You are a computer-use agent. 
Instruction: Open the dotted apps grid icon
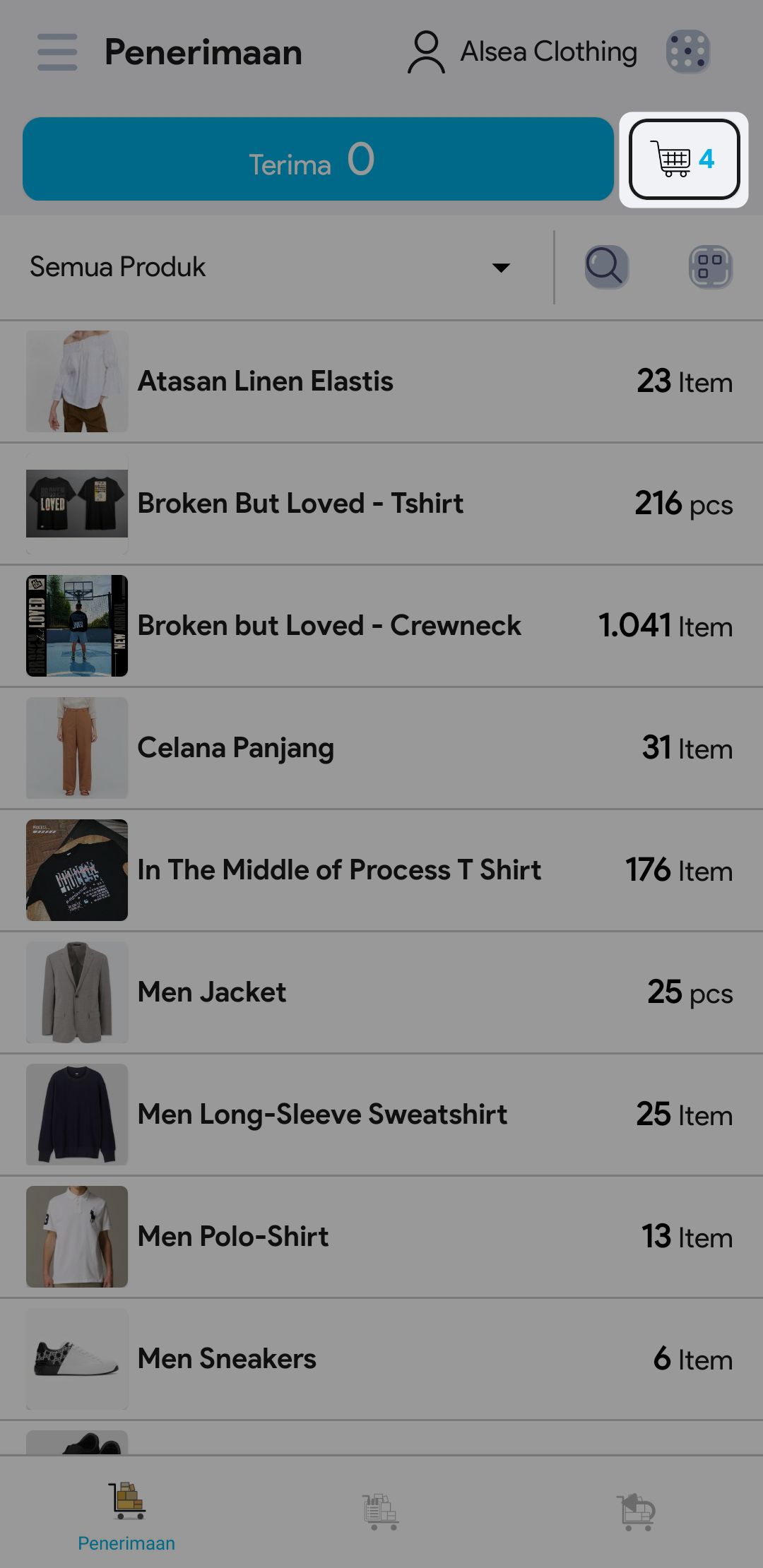coord(687,52)
